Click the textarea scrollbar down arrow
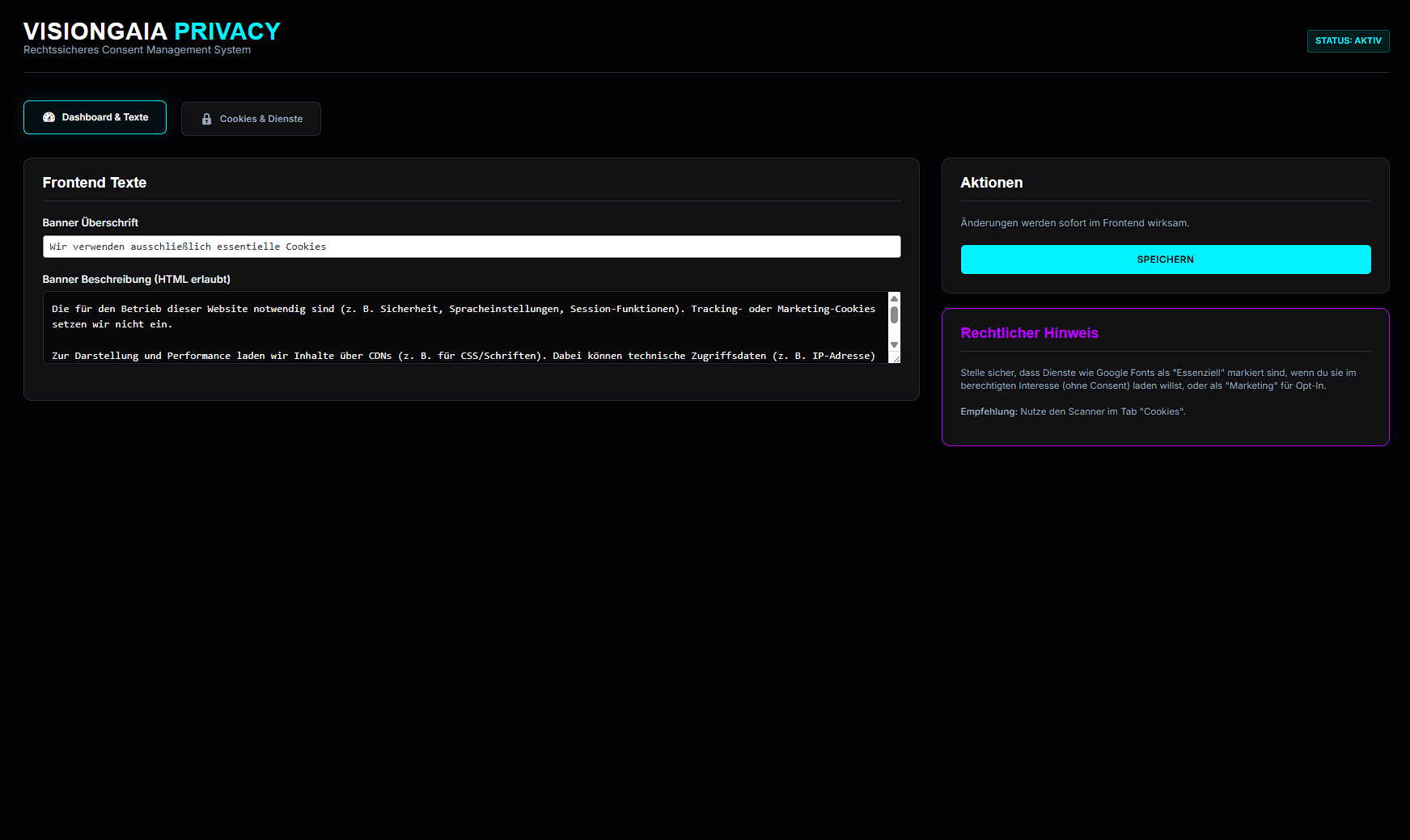The height and width of the screenshot is (840, 1410). [x=894, y=345]
